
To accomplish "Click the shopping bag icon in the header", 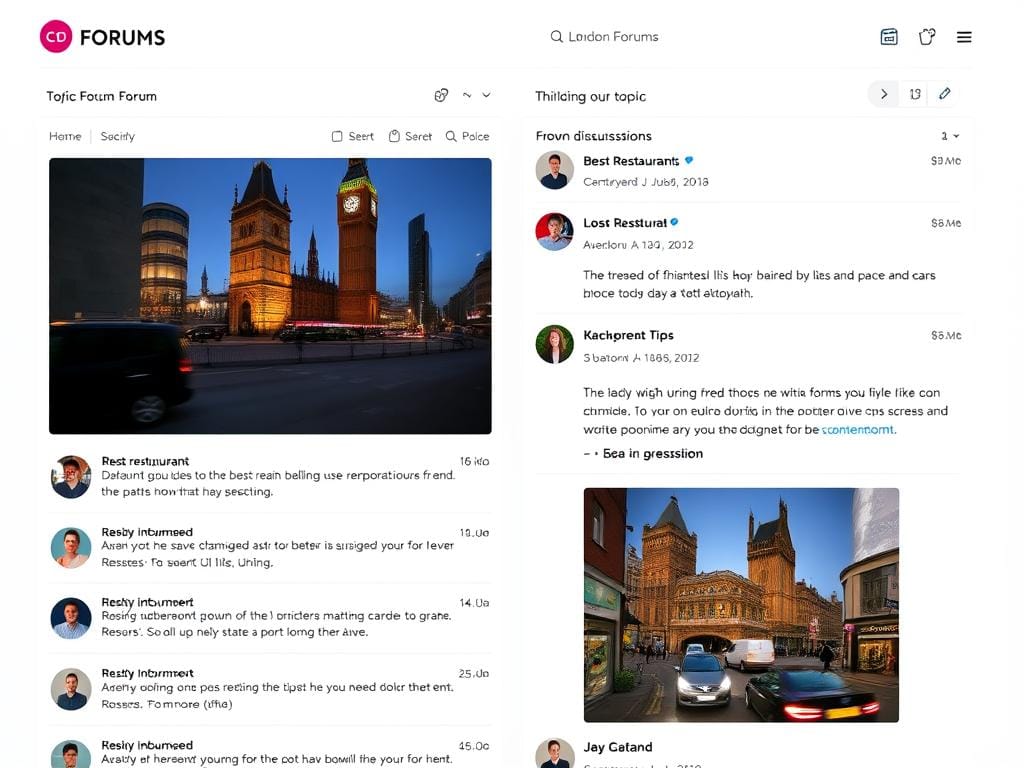I will pos(927,37).
